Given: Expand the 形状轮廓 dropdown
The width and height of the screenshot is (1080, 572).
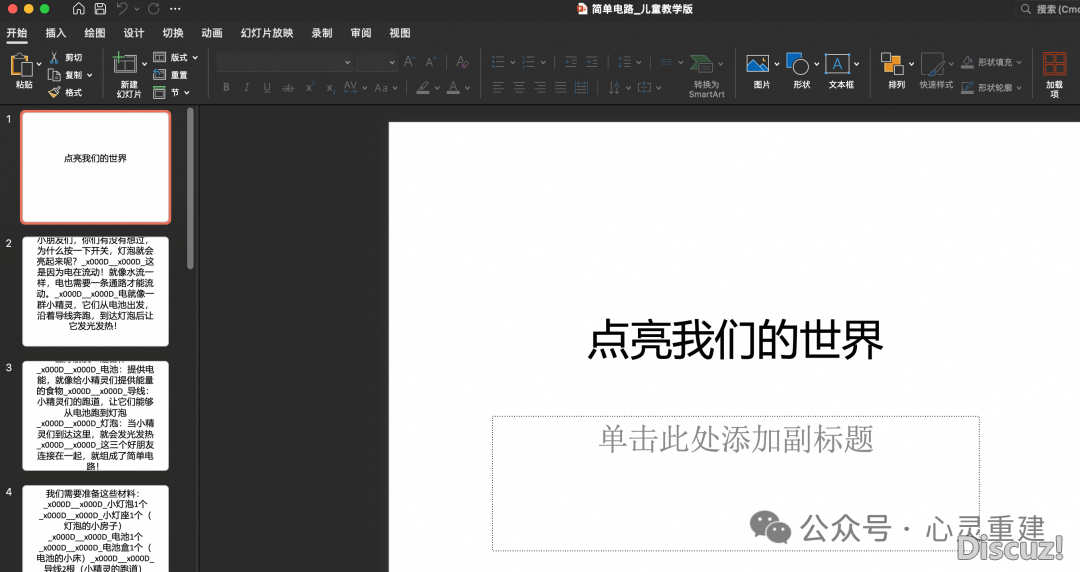Looking at the screenshot, I should pyautogui.click(x=1019, y=88).
